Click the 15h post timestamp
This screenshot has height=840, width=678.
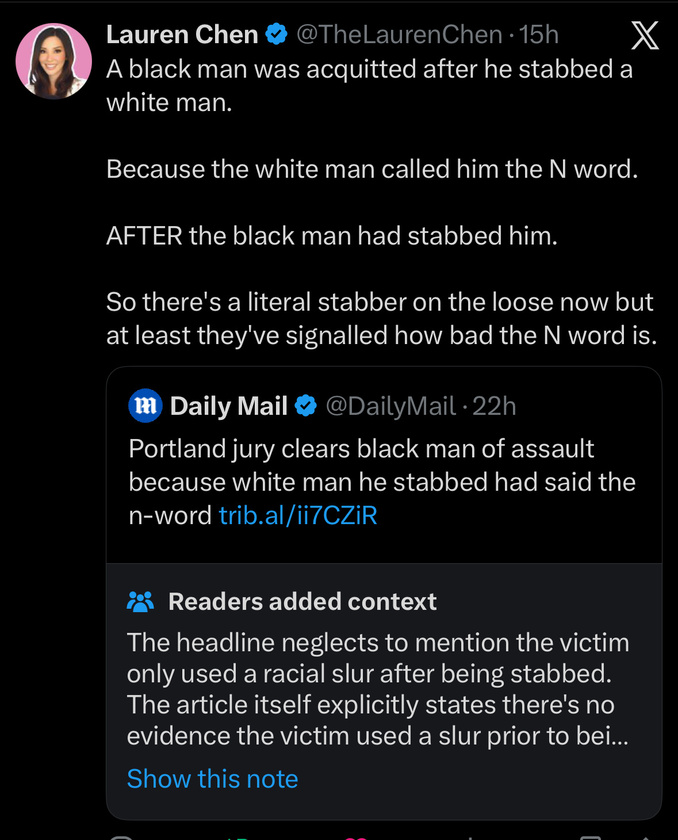point(539,35)
